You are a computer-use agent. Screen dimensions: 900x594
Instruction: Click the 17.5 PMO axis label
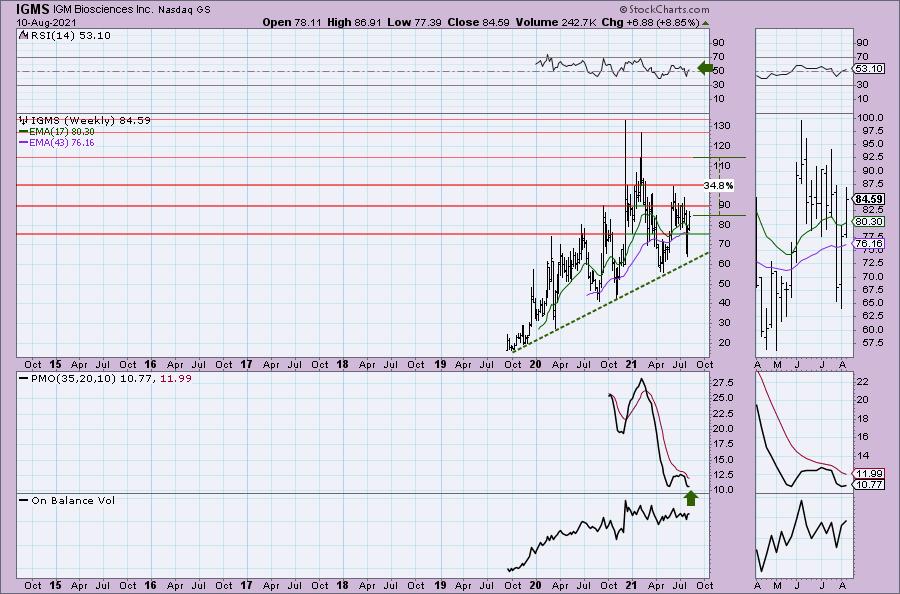[x=724, y=444]
